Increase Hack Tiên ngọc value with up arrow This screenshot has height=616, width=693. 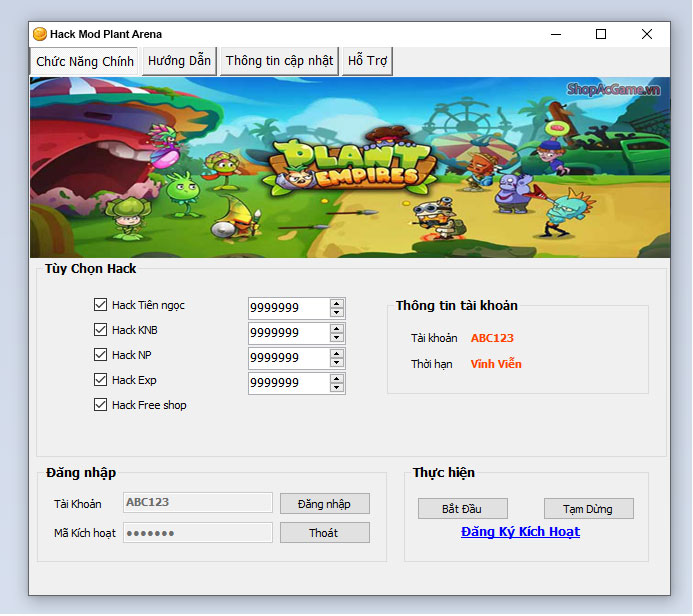[x=337, y=304]
